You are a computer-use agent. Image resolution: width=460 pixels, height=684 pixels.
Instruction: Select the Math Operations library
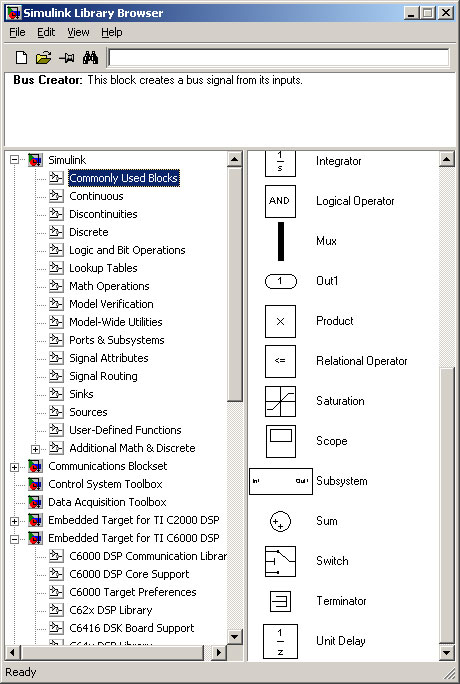[x=109, y=286]
